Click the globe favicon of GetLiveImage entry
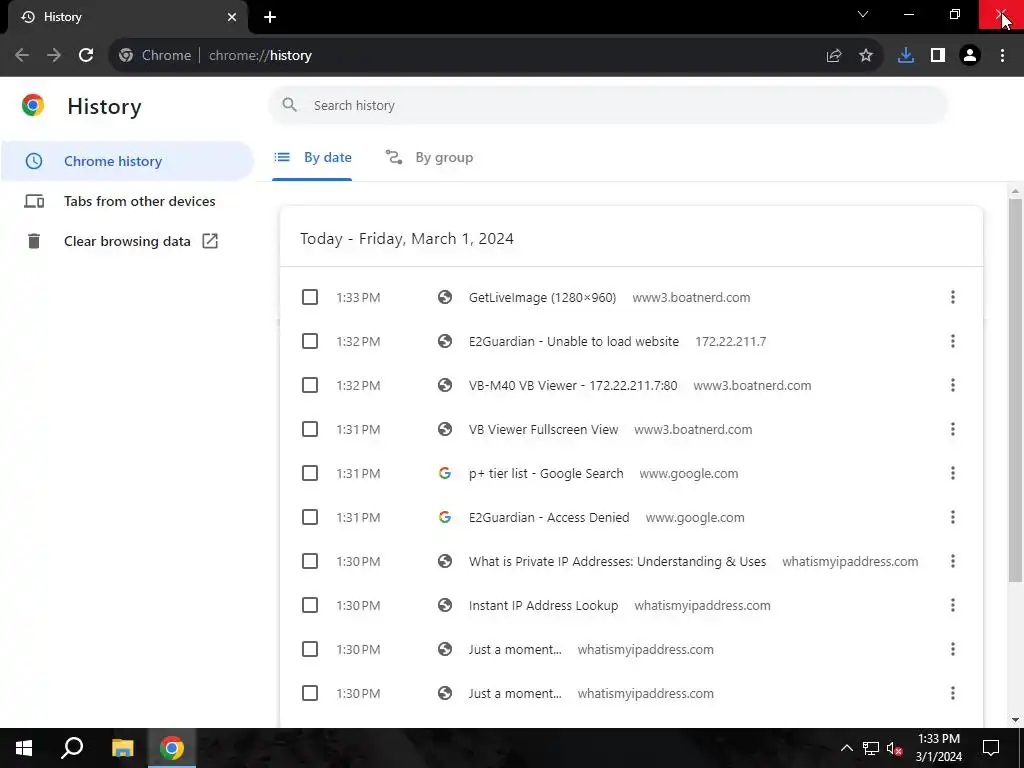 tap(445, 297)
